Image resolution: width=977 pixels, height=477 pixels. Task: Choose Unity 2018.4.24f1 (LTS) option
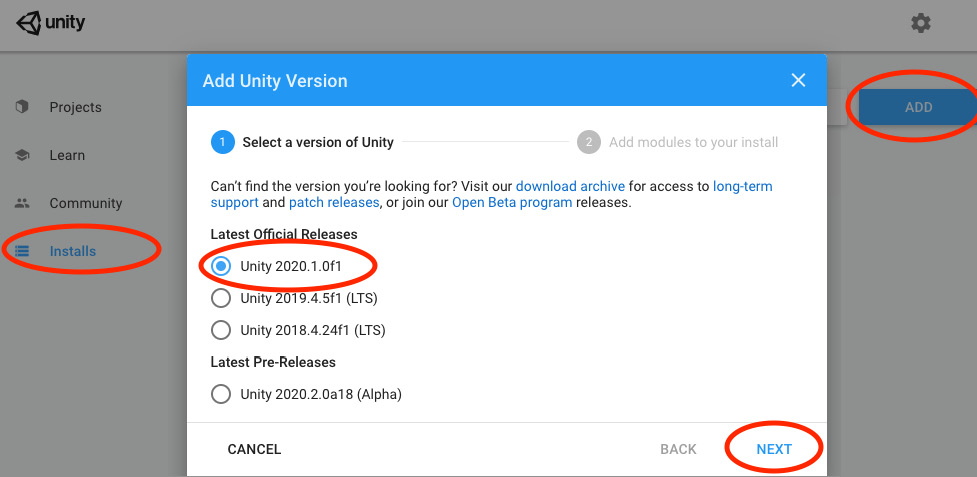pos(222,330)
